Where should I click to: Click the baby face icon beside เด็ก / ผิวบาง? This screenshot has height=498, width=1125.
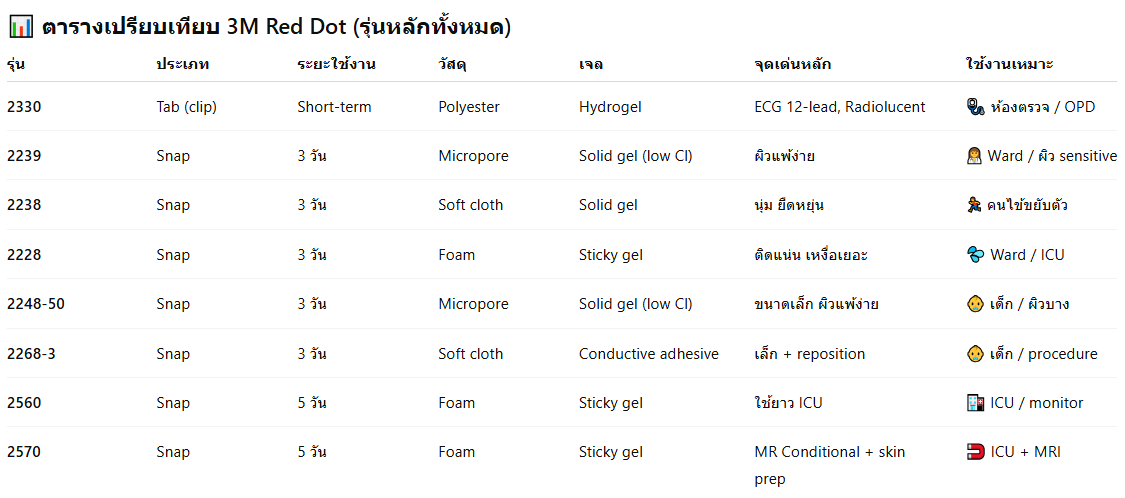[975, 304]
